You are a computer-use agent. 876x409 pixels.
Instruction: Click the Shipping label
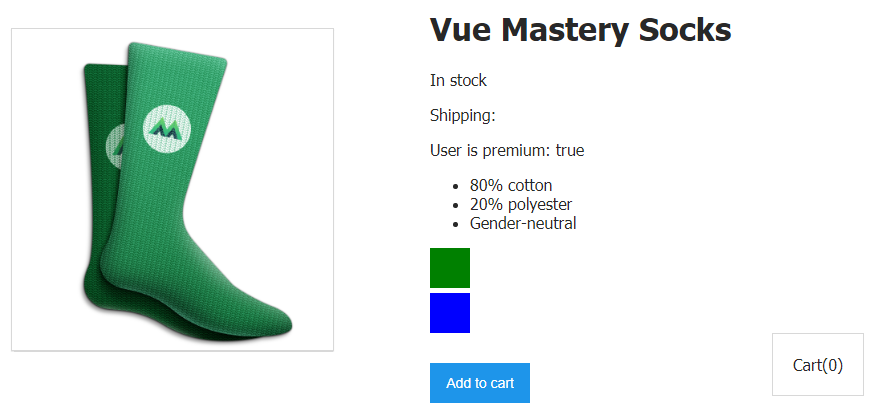click(462, 115)
